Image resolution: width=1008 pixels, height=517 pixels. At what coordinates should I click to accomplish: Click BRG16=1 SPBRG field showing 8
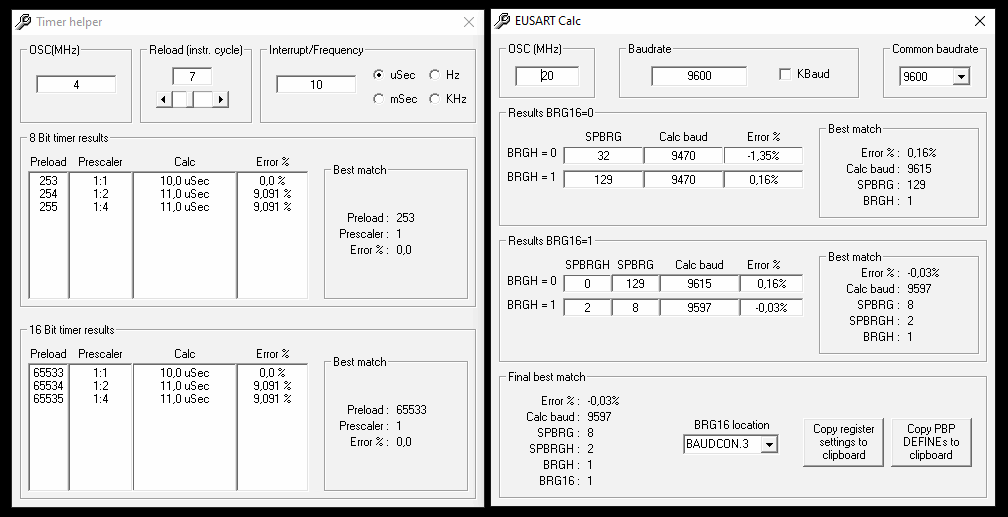click(635, 307)
